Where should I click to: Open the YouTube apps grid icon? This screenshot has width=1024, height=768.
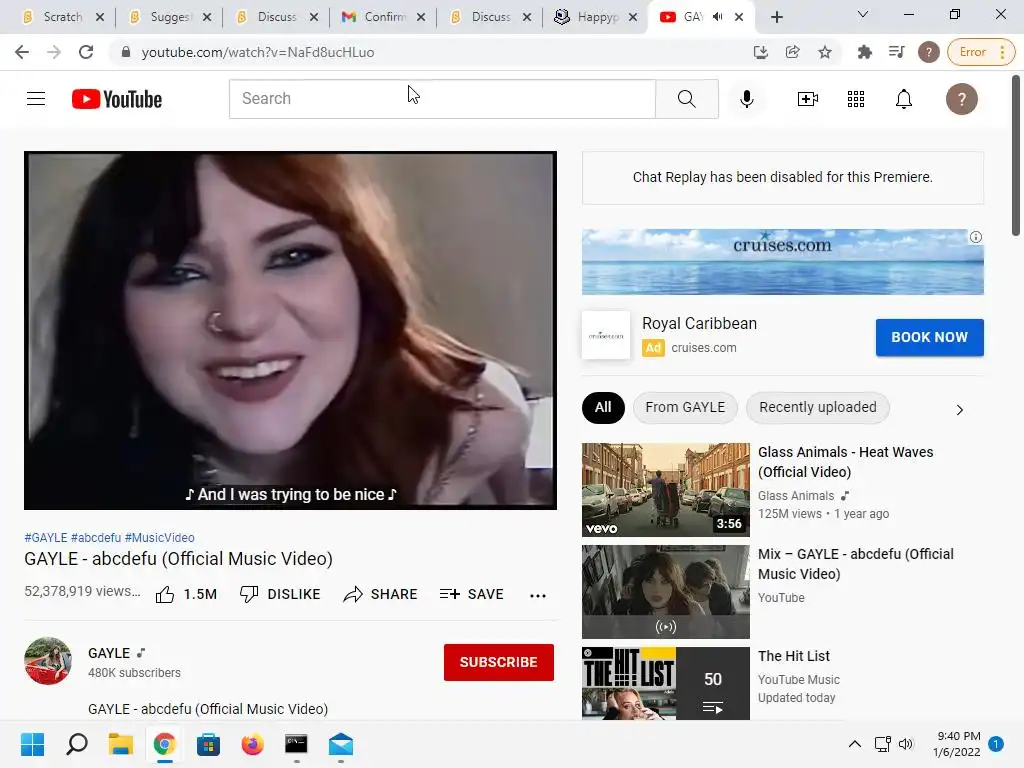point(856,99)
